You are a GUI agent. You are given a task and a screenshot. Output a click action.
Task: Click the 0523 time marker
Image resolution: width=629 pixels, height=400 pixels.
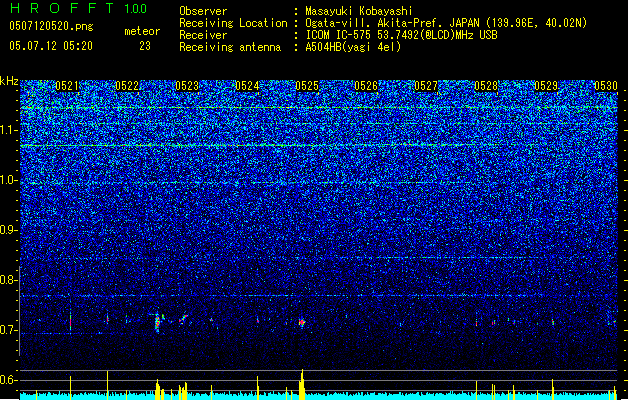pos(187,86)
